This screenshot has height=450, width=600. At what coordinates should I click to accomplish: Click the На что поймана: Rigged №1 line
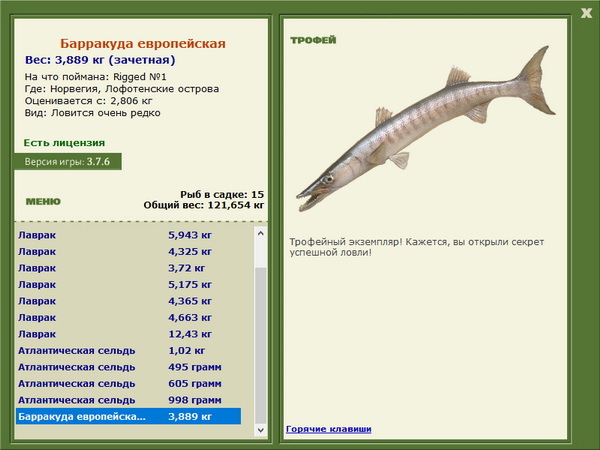96,77
